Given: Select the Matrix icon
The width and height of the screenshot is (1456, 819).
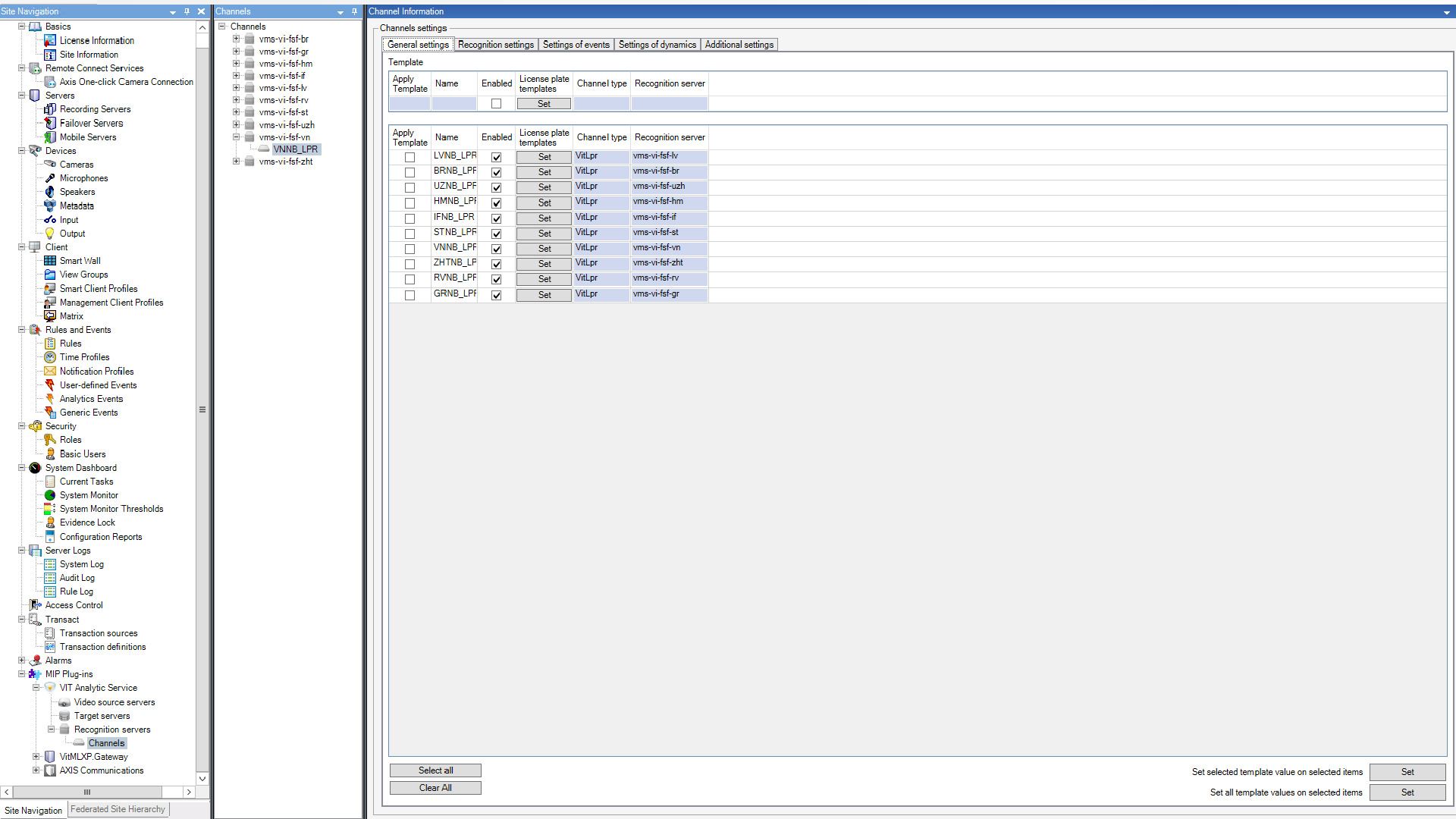Looking at the screenshot, I should (x=50, y=316).
